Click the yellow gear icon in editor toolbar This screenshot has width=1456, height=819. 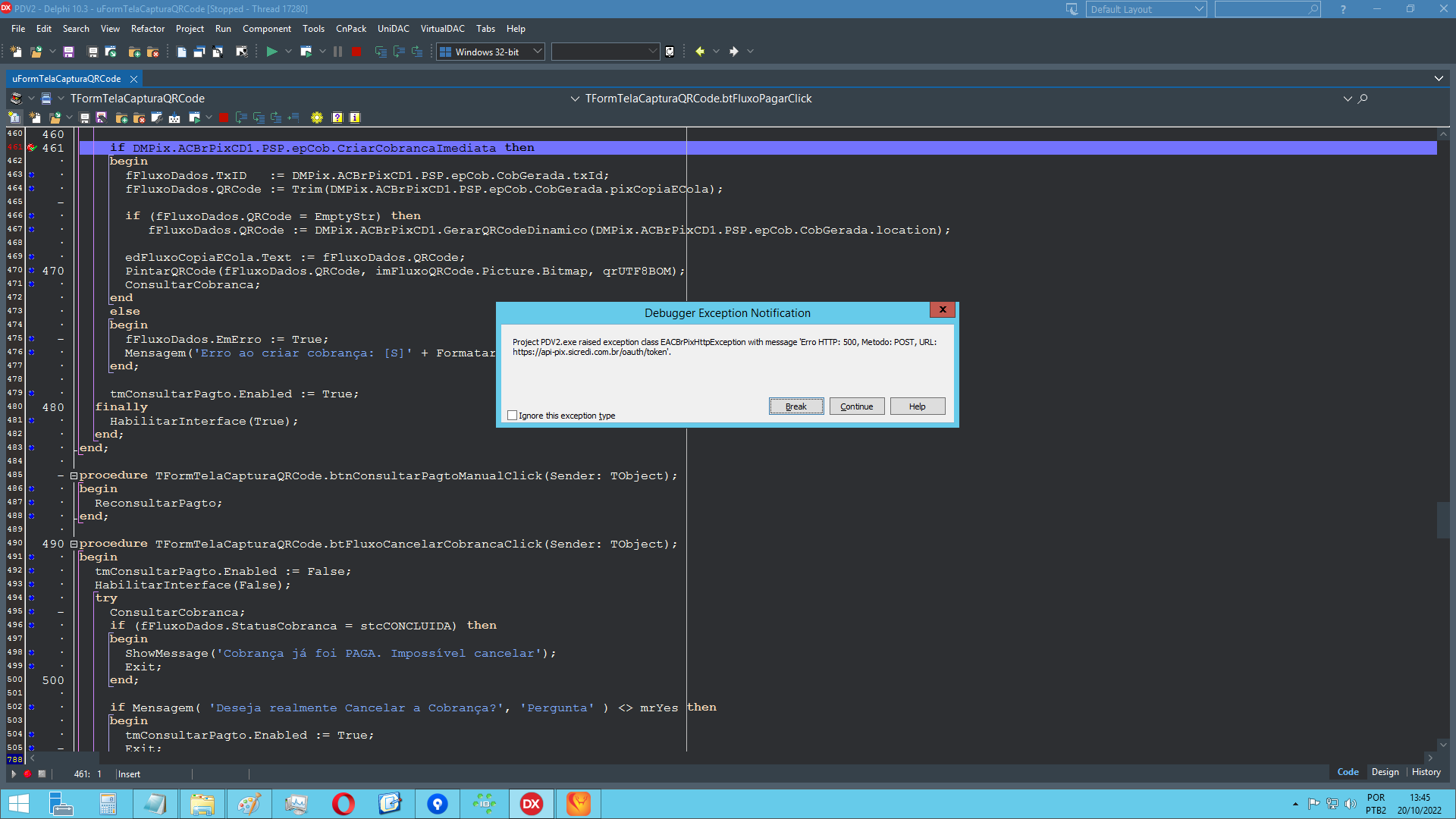pos(317,118)
